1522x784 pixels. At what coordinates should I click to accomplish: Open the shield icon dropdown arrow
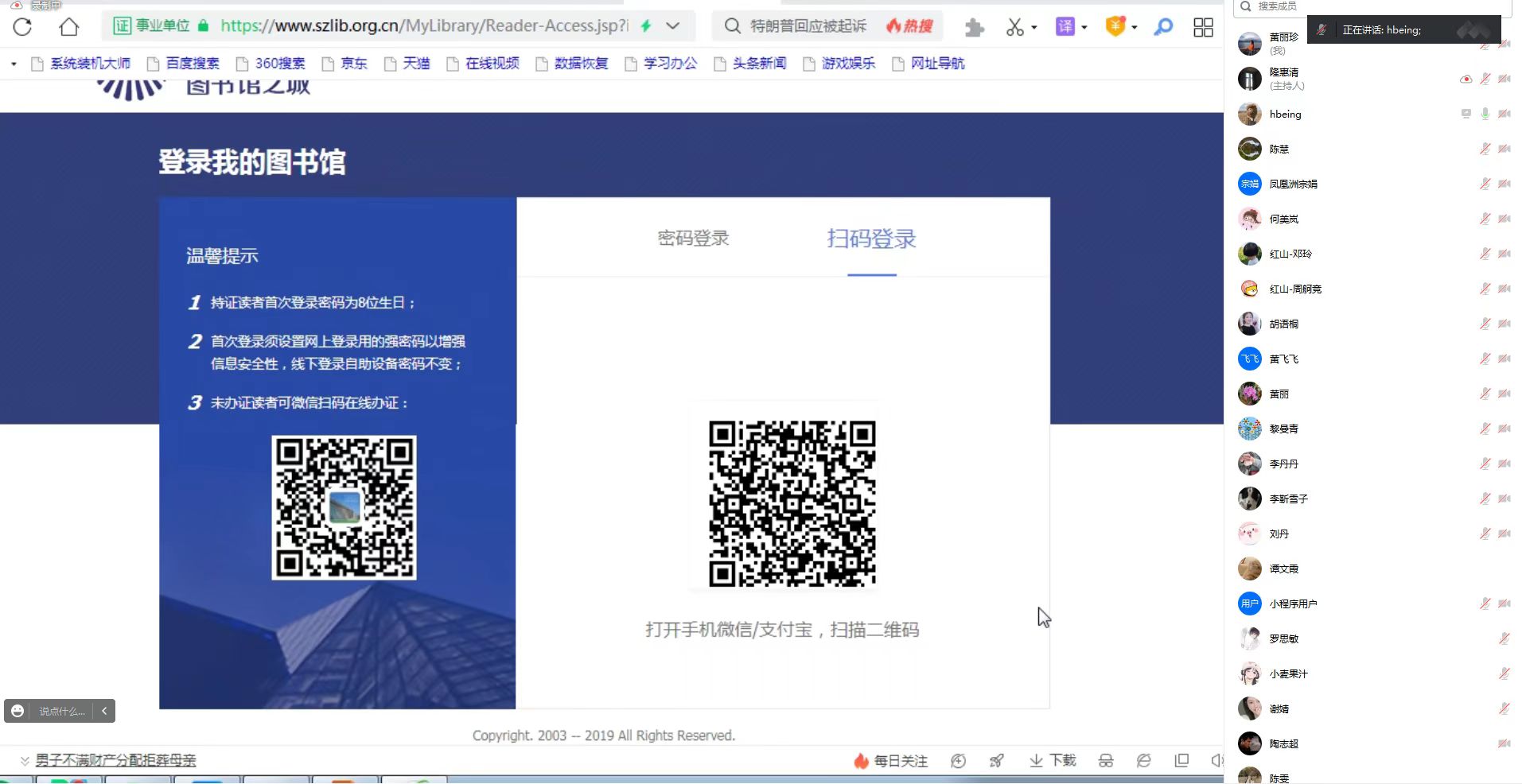click(1134, 28)
